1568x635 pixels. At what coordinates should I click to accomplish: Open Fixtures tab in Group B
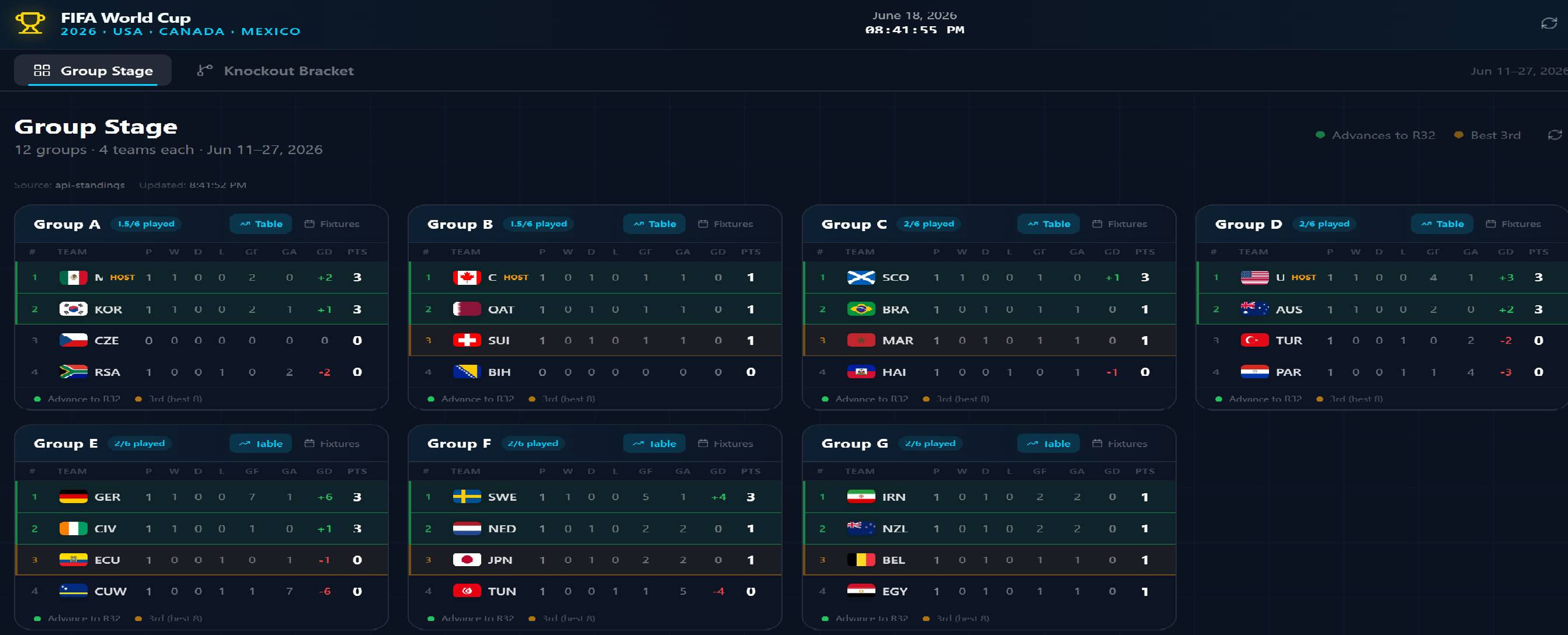click(725, 224)
